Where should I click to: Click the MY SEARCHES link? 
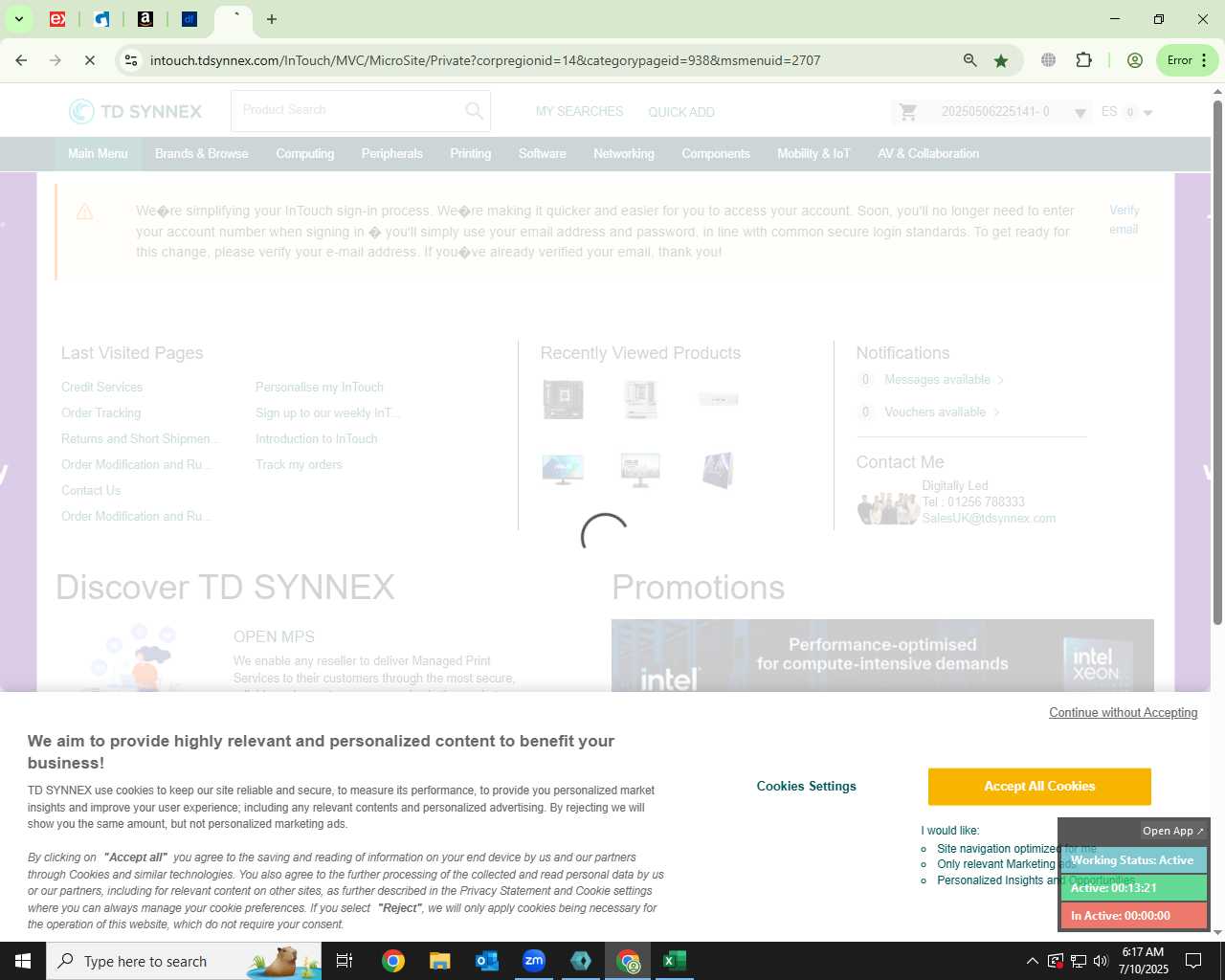[579, 112]
